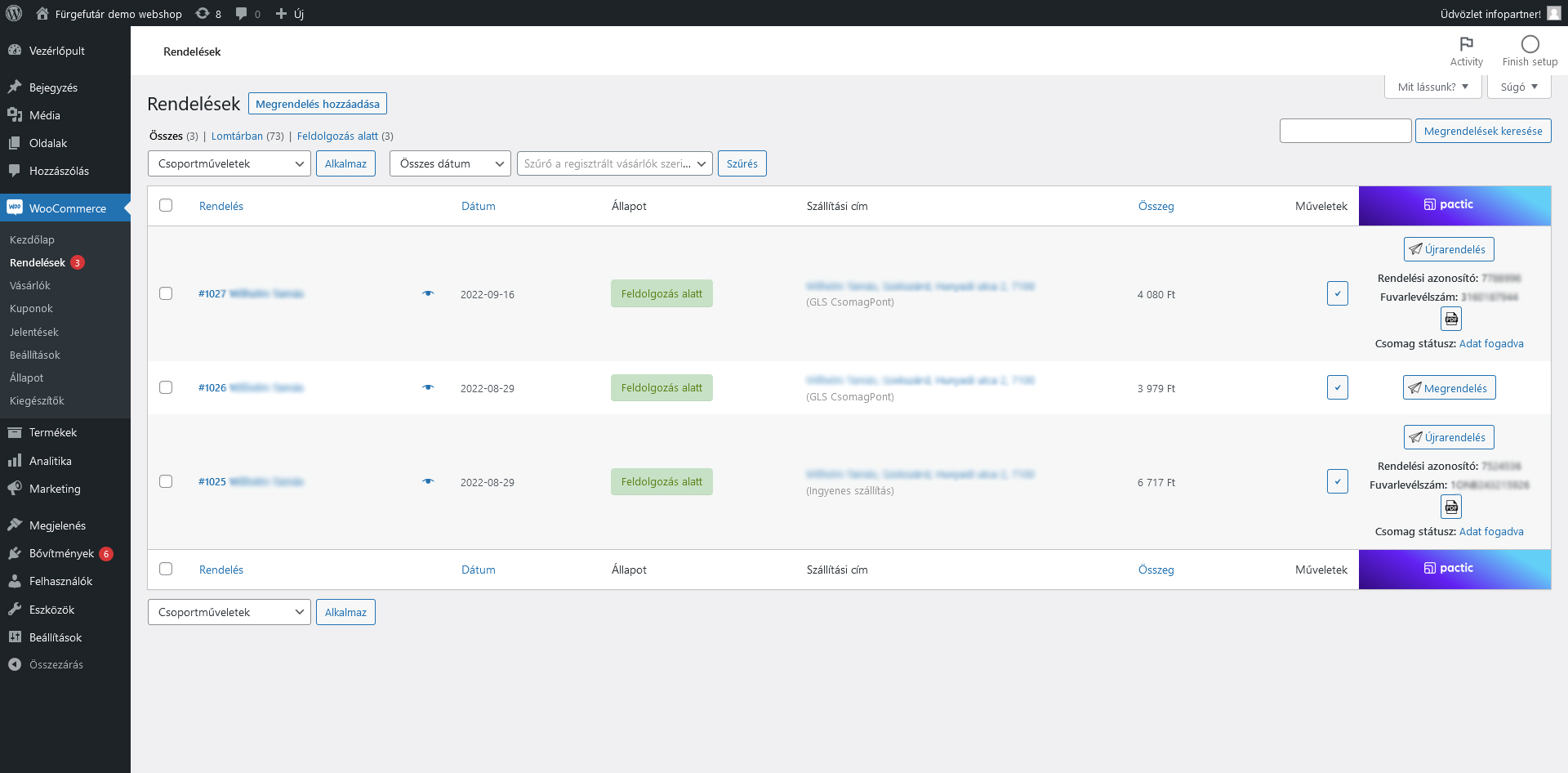Screen dimensions: 1568x773
Task: Focus the order search input field
Action: [1345, 131]
